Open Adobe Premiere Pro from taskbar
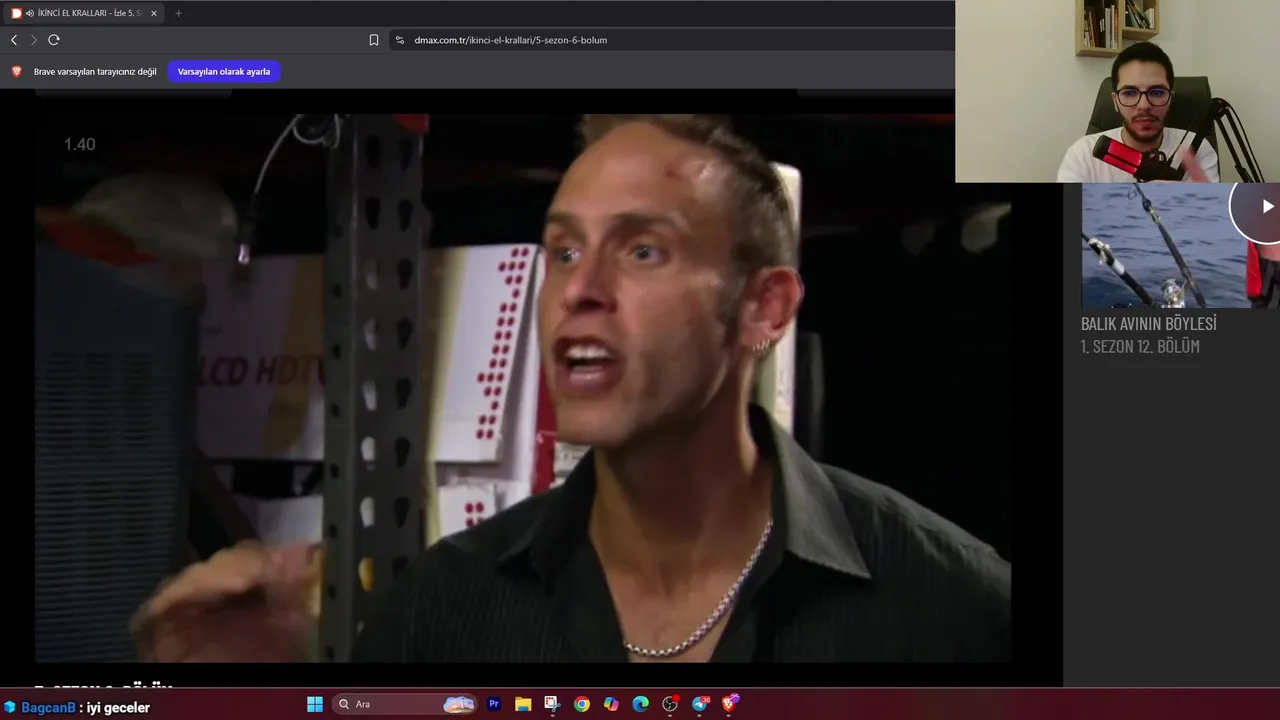This screenshot has width=1280, height=720. coord(494,704)
